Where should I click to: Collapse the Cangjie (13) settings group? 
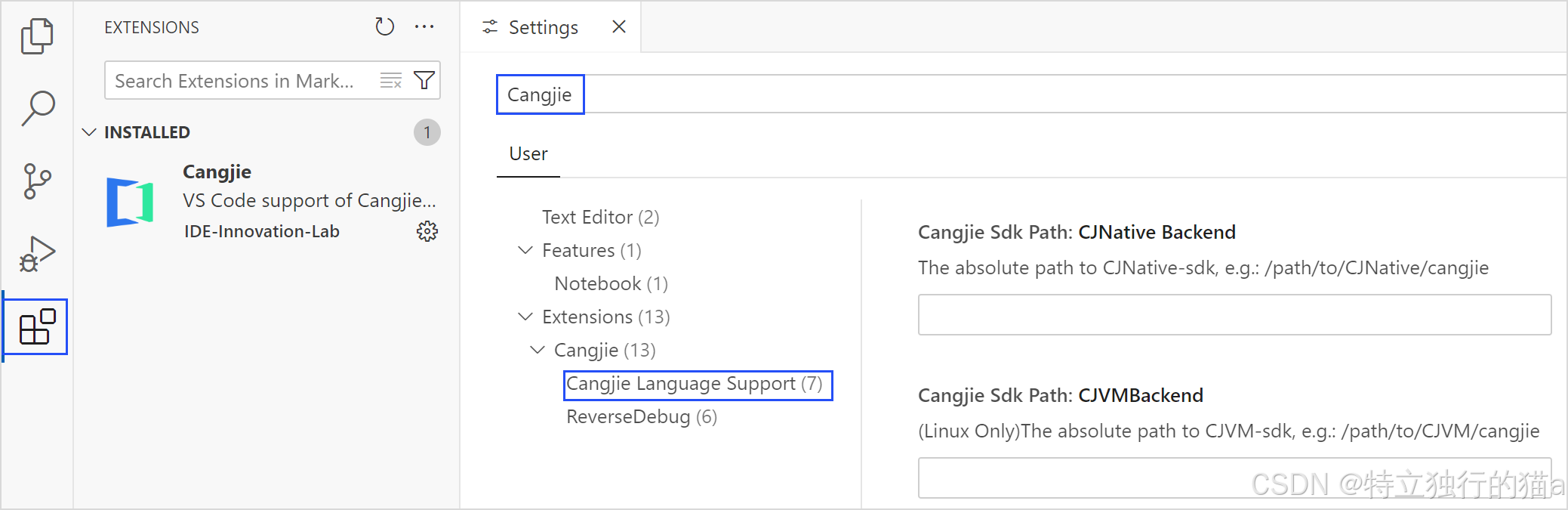(537, 350)
